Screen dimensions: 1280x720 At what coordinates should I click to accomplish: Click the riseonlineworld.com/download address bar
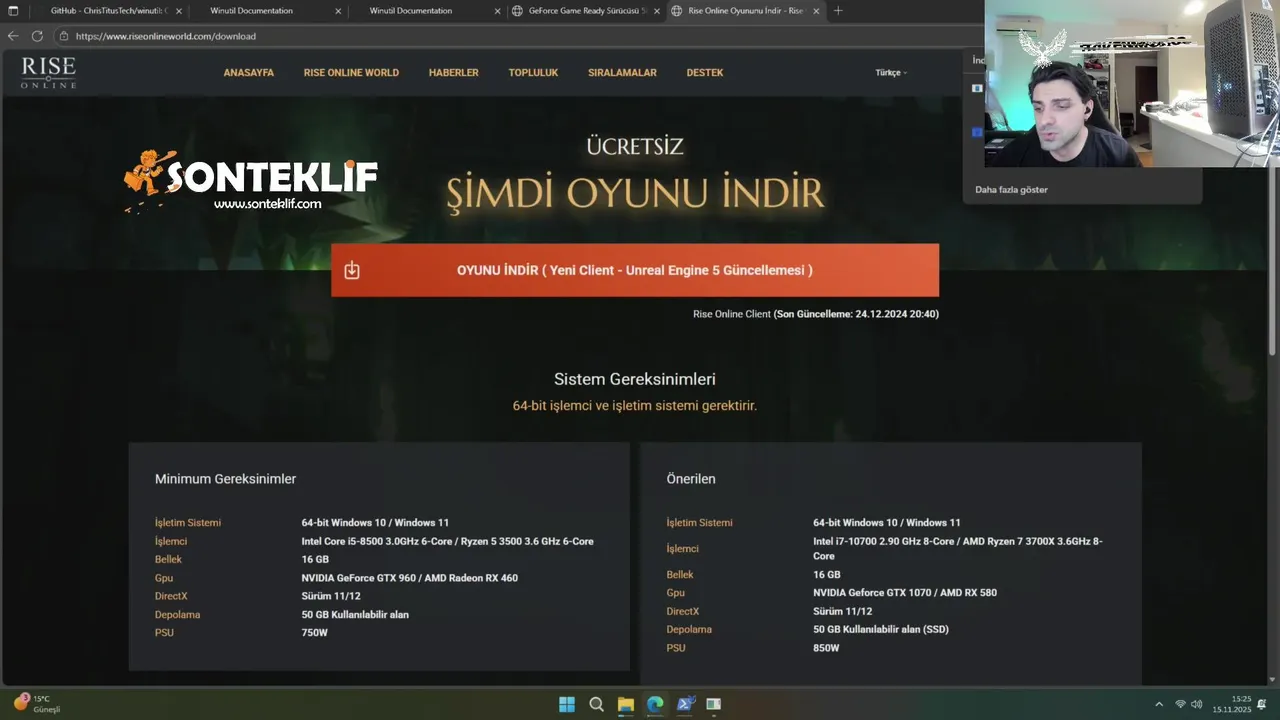[x=165, y=36]
